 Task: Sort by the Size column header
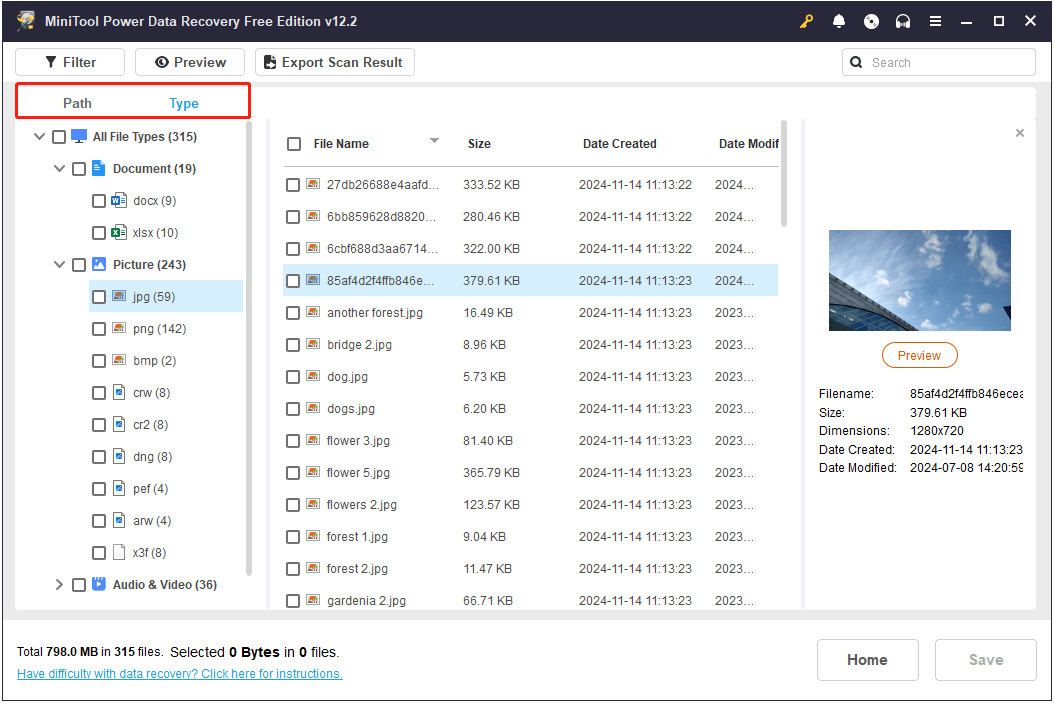coord(479,143)
